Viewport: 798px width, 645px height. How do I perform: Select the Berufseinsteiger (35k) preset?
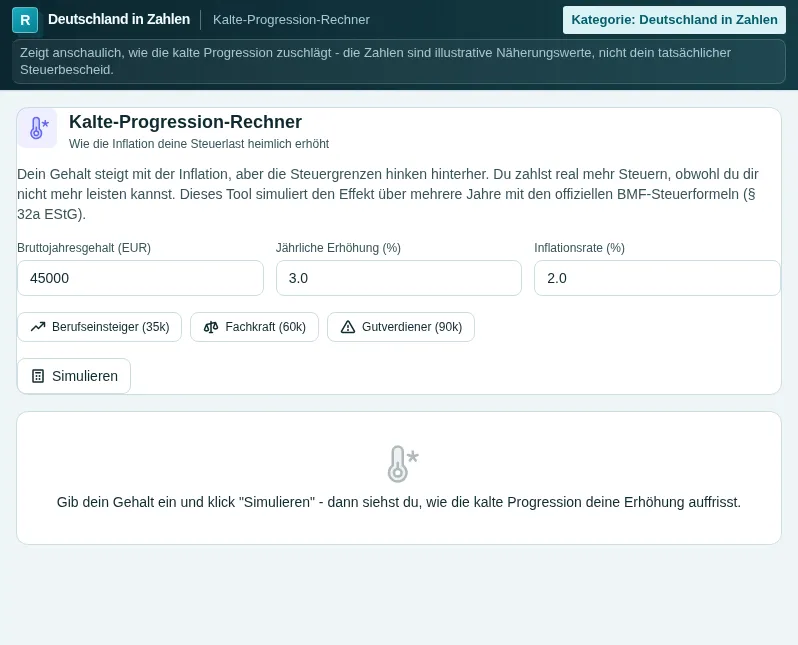pos(99,327)
